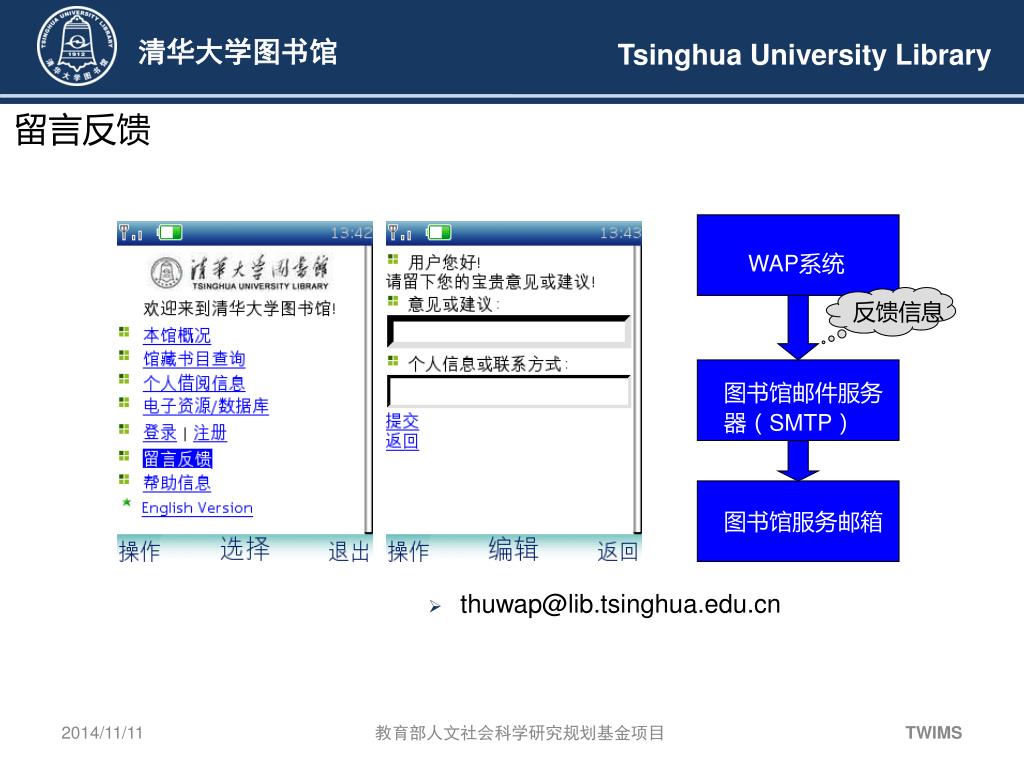This screenshot has width=1024, height=768.
Task: Click the 个人信息或联系方式 input box
Action: click(509, 391)
